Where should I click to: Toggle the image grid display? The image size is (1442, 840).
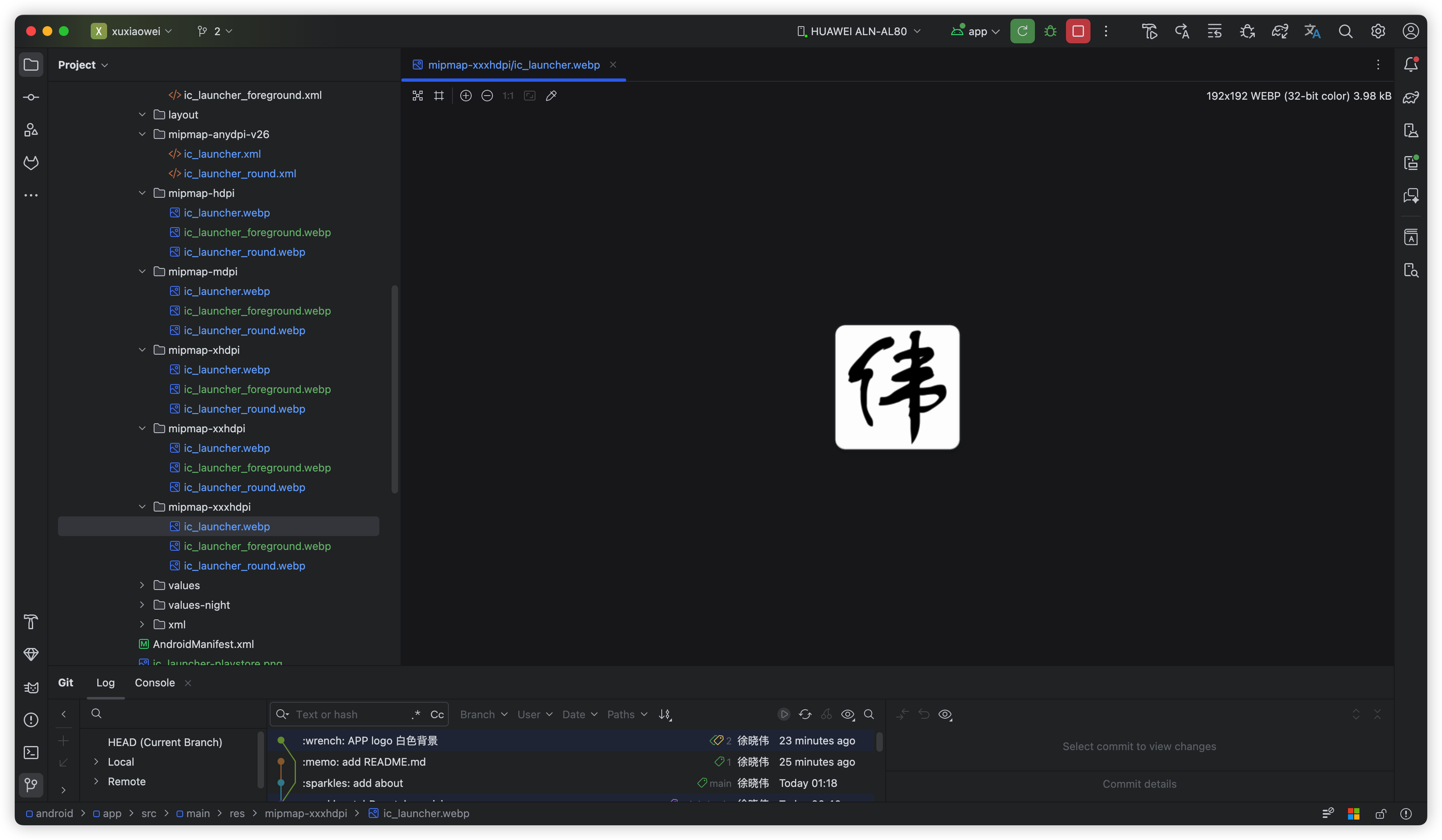[x=439, y=96]
